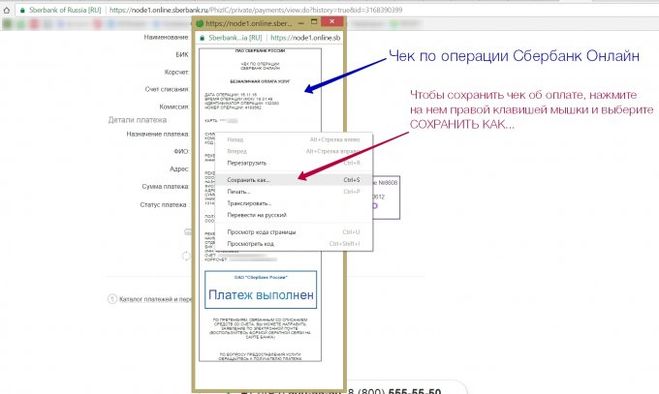Choose 'Просмотреть код' in context menu

(x=293, y=243)
